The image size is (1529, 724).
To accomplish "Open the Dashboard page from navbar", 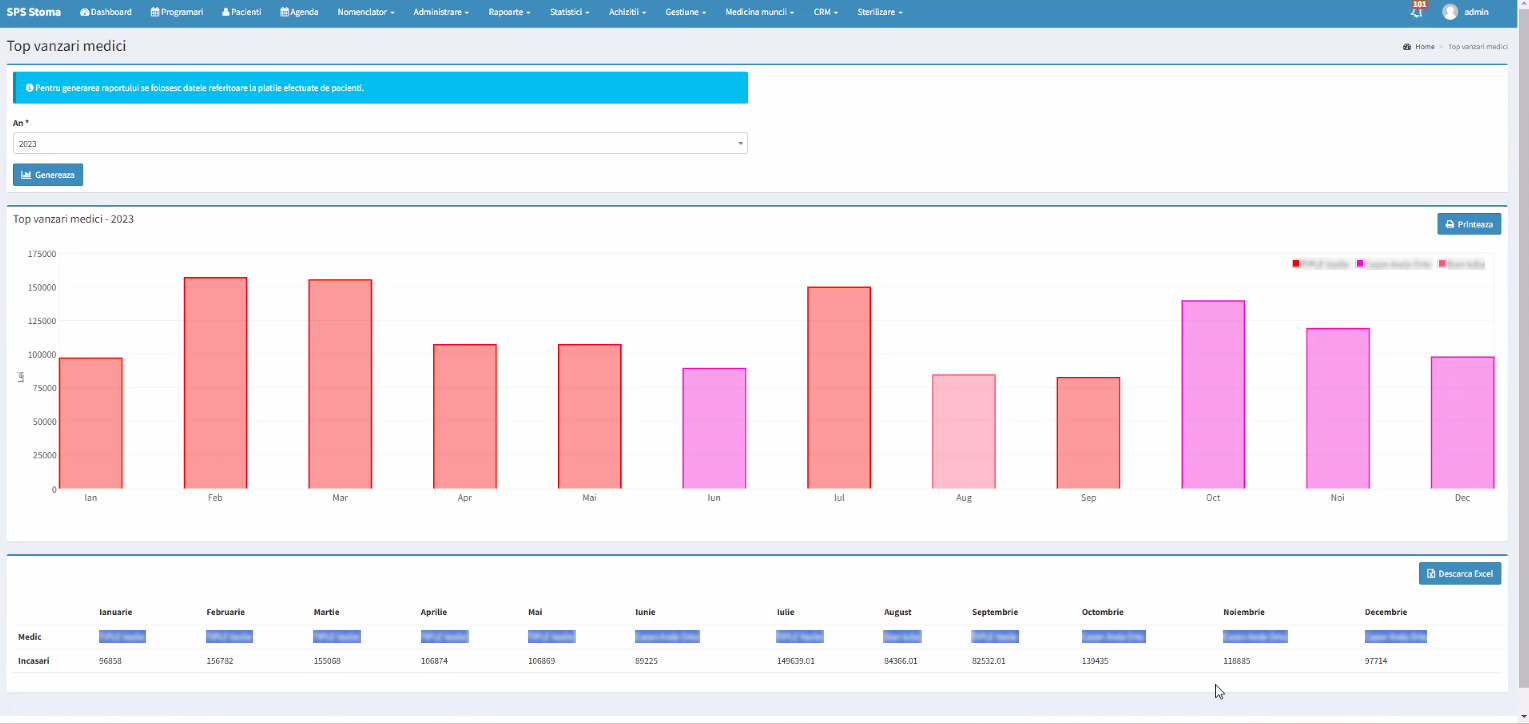I will [x=105, y=12].
